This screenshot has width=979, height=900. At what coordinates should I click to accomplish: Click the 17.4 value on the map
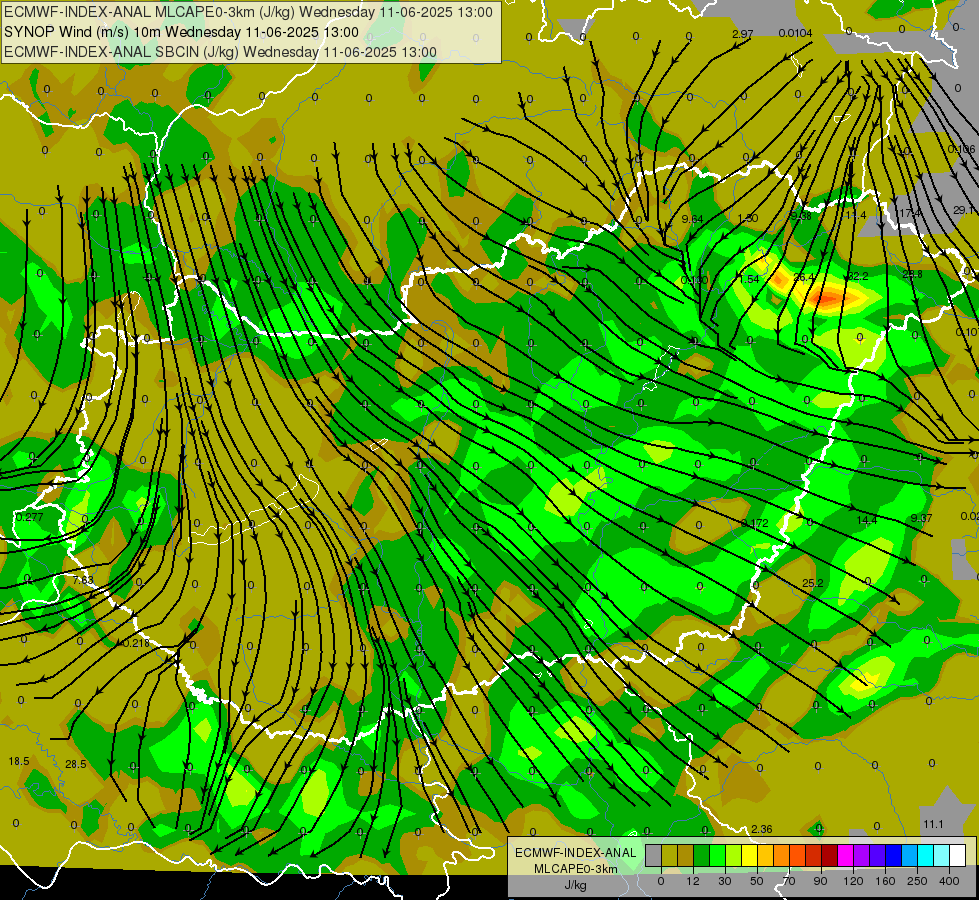[x=910, y=213]
